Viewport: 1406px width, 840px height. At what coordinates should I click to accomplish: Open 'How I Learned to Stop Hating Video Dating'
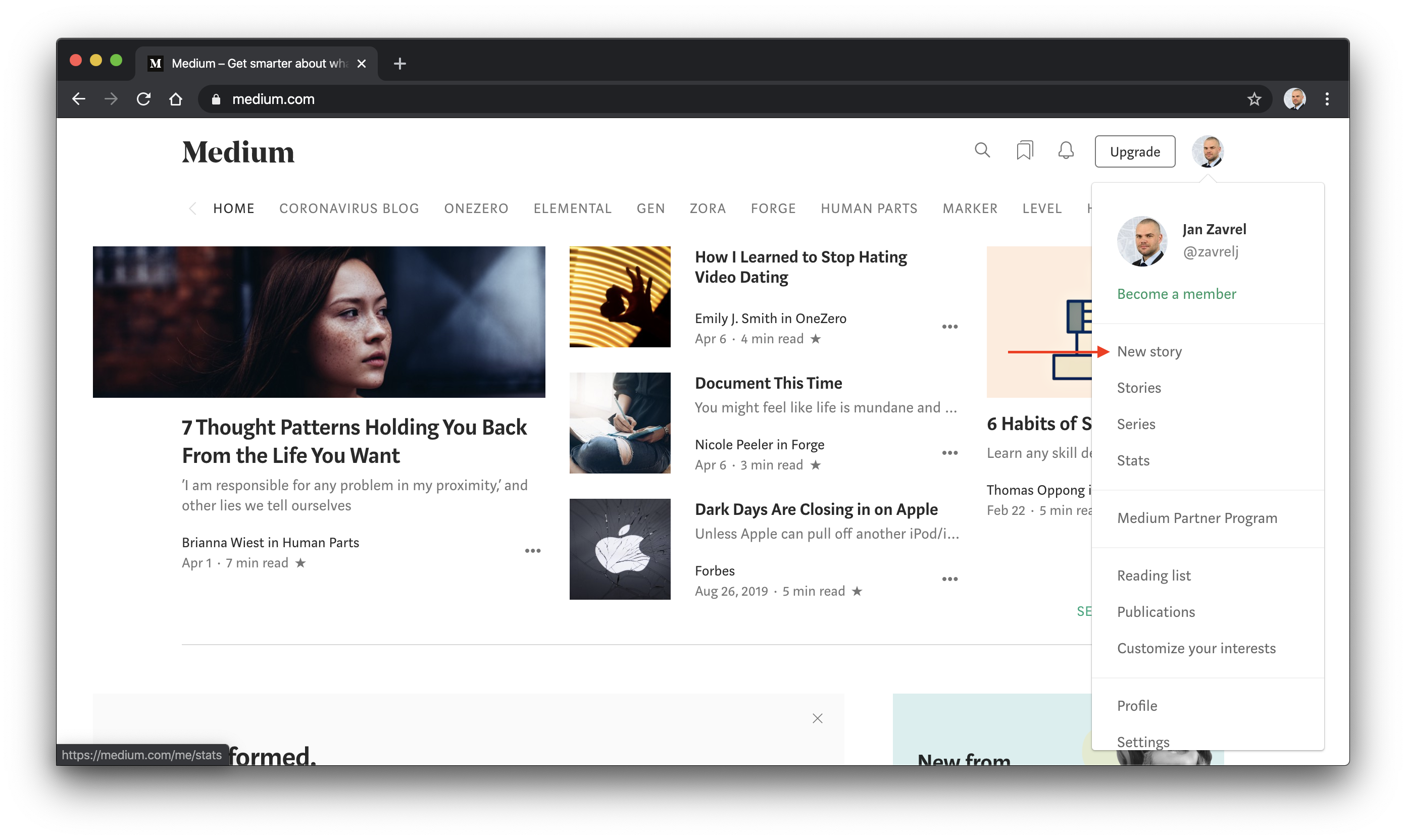tap(800, 267)
